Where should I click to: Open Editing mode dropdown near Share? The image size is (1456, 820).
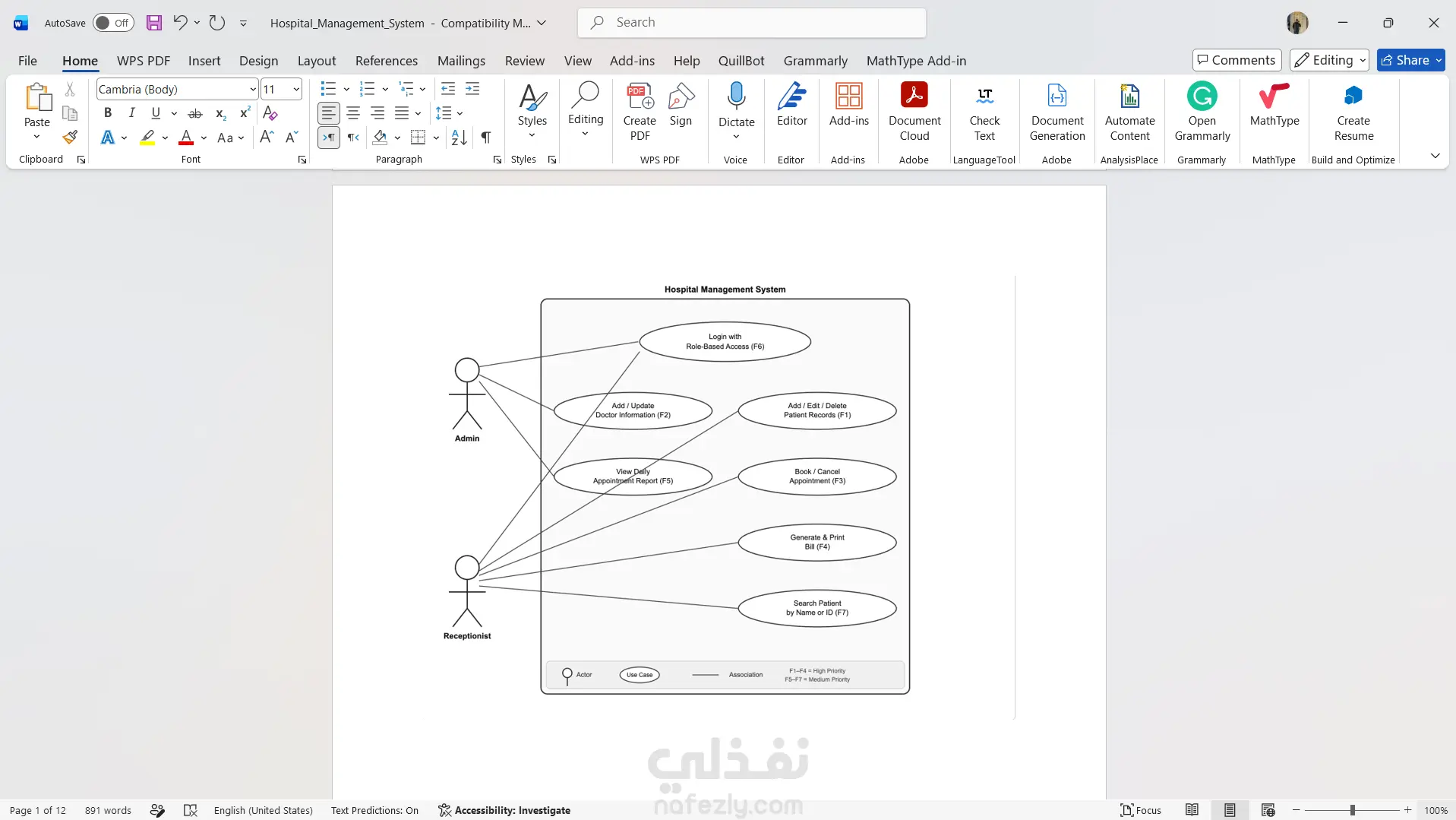[1329, 60]
